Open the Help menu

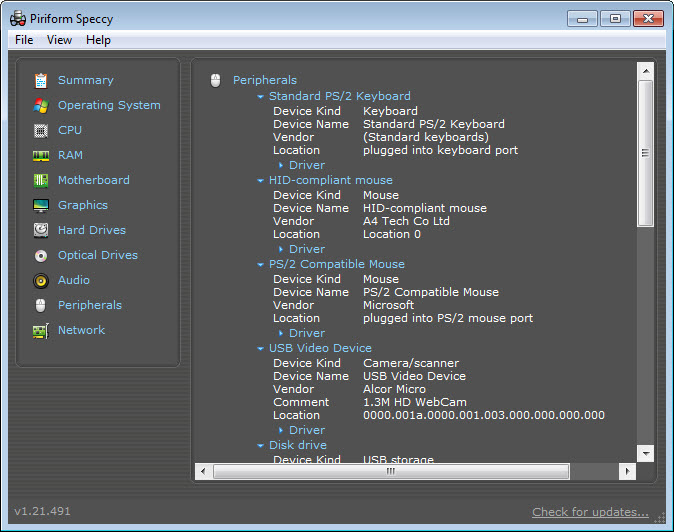pyautogui.click(x=98, y=40)
